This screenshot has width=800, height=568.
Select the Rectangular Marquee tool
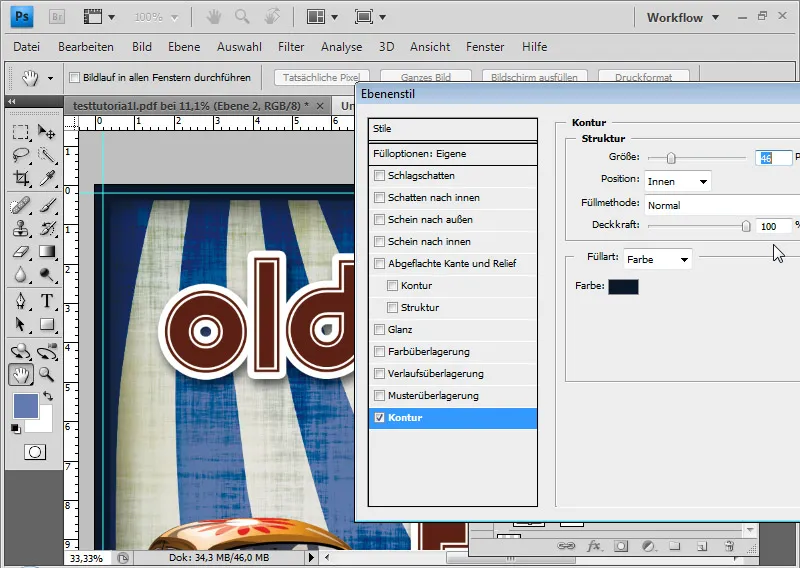[21, 132]
